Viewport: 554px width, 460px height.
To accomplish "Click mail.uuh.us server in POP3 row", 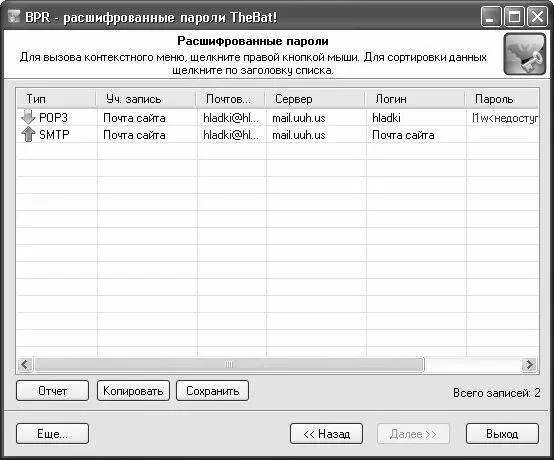I will coord(299,118).
